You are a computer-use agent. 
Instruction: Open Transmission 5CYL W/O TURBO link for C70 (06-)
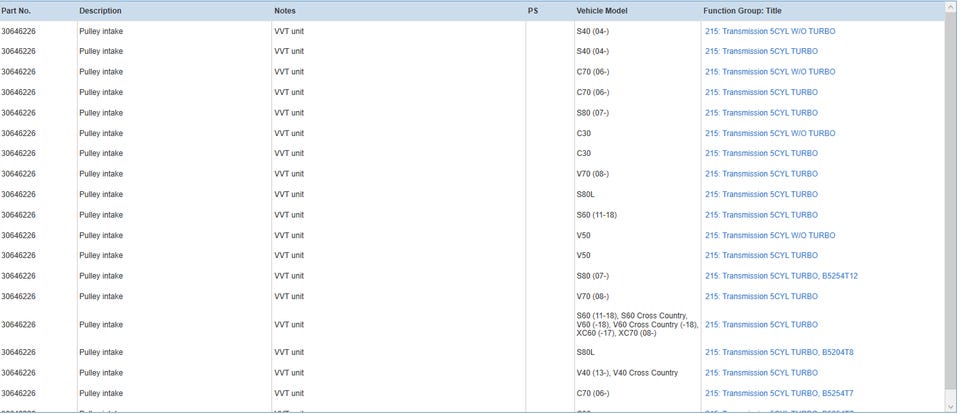[770, 72]
